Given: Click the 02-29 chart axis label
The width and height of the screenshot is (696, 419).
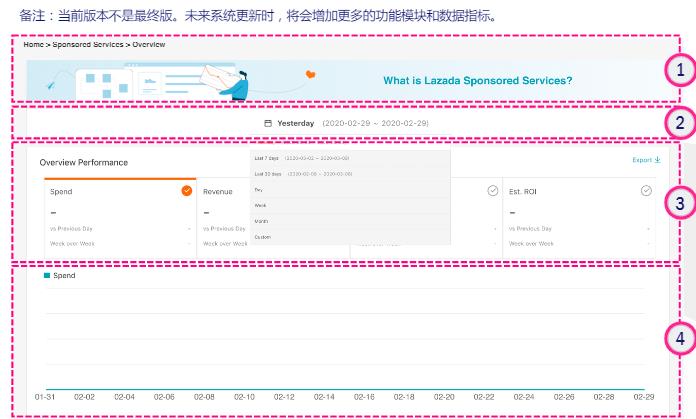Looking at the screenshot, I should pos(644,397).
